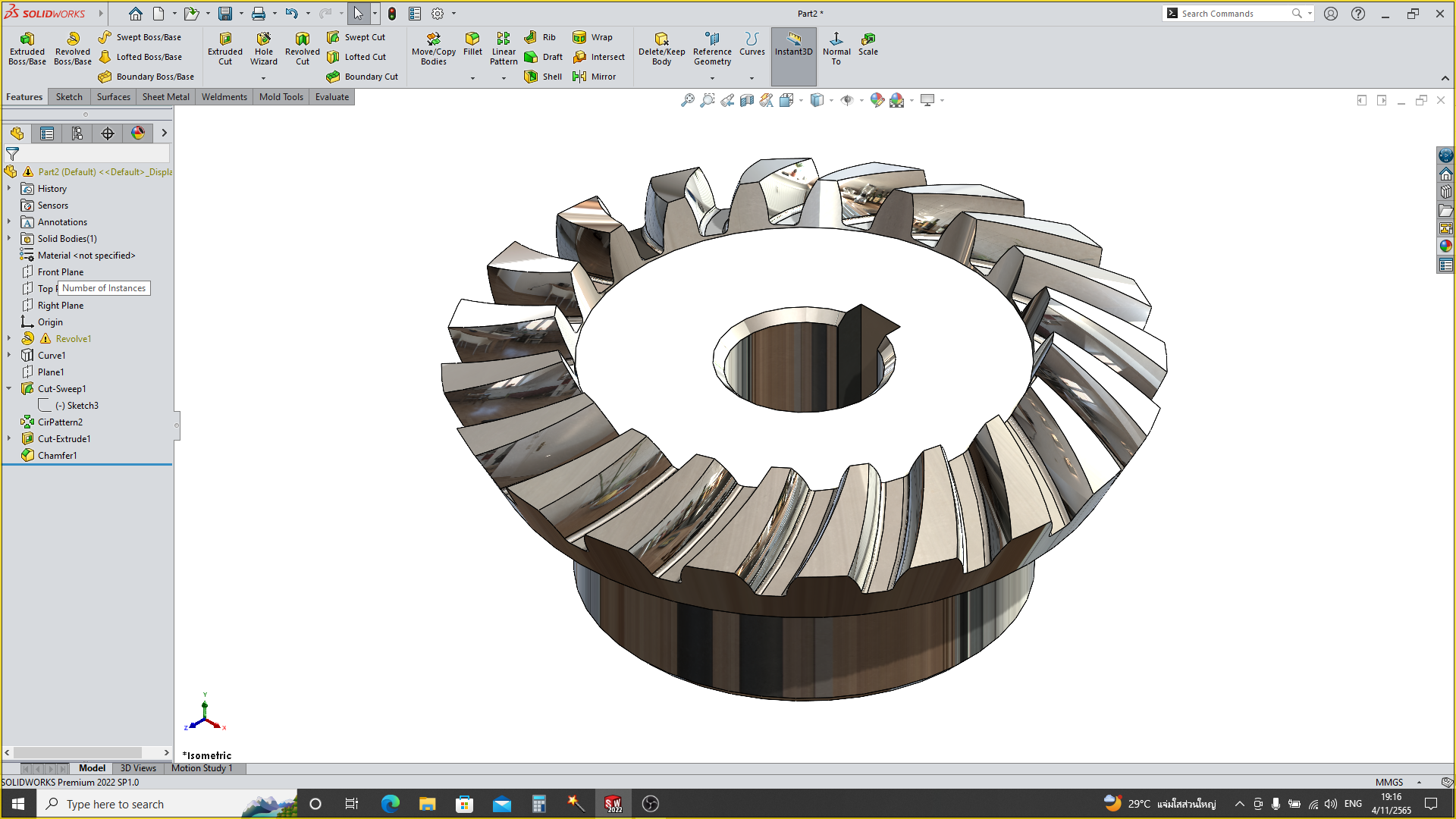Switch to the Sketch tab
The width and height of the screenshot is (1456, 819).
(x=69, y=97)
